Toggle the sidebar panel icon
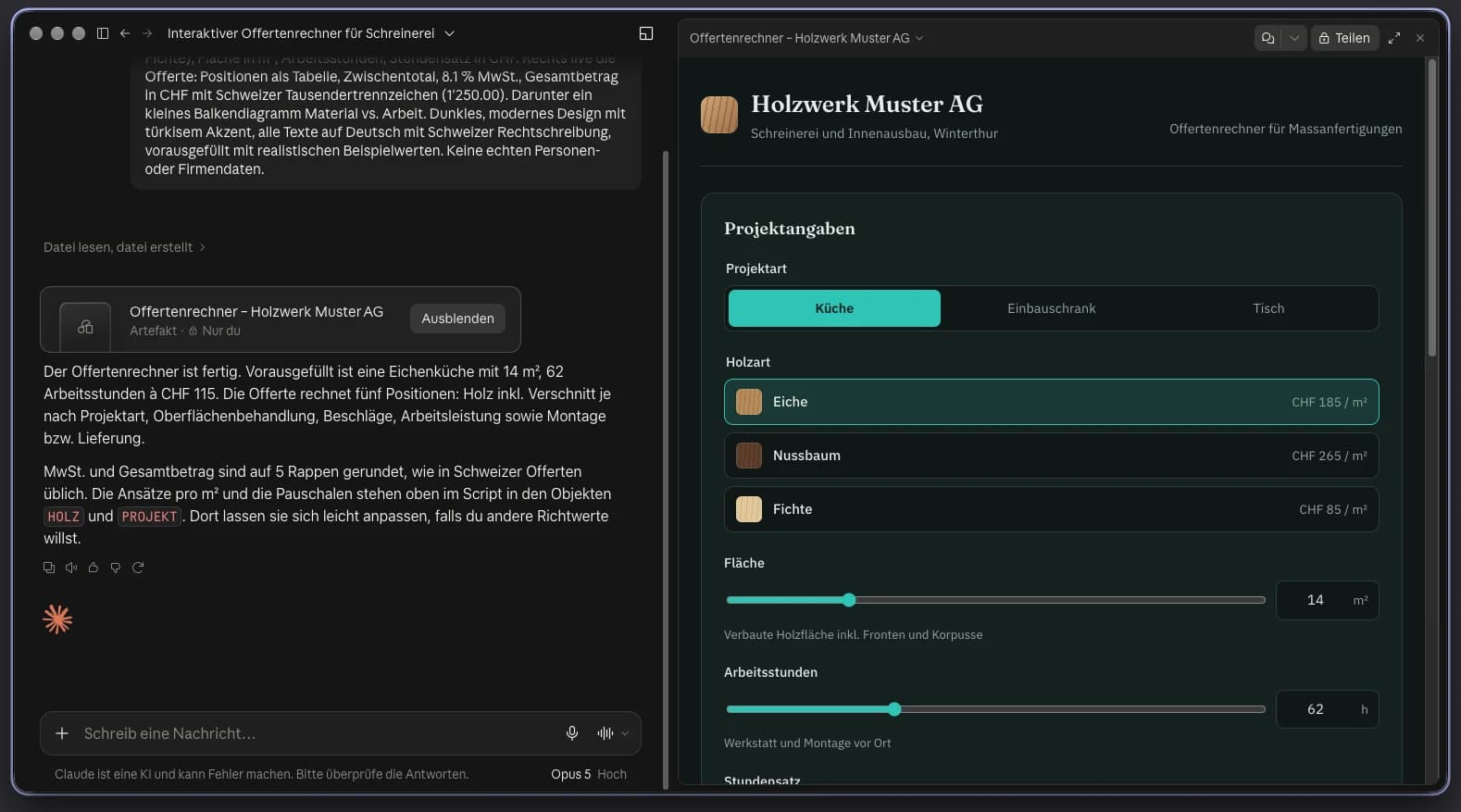Image resolution: width=1461 pixels, height=812 pixels. pos(103,33)
